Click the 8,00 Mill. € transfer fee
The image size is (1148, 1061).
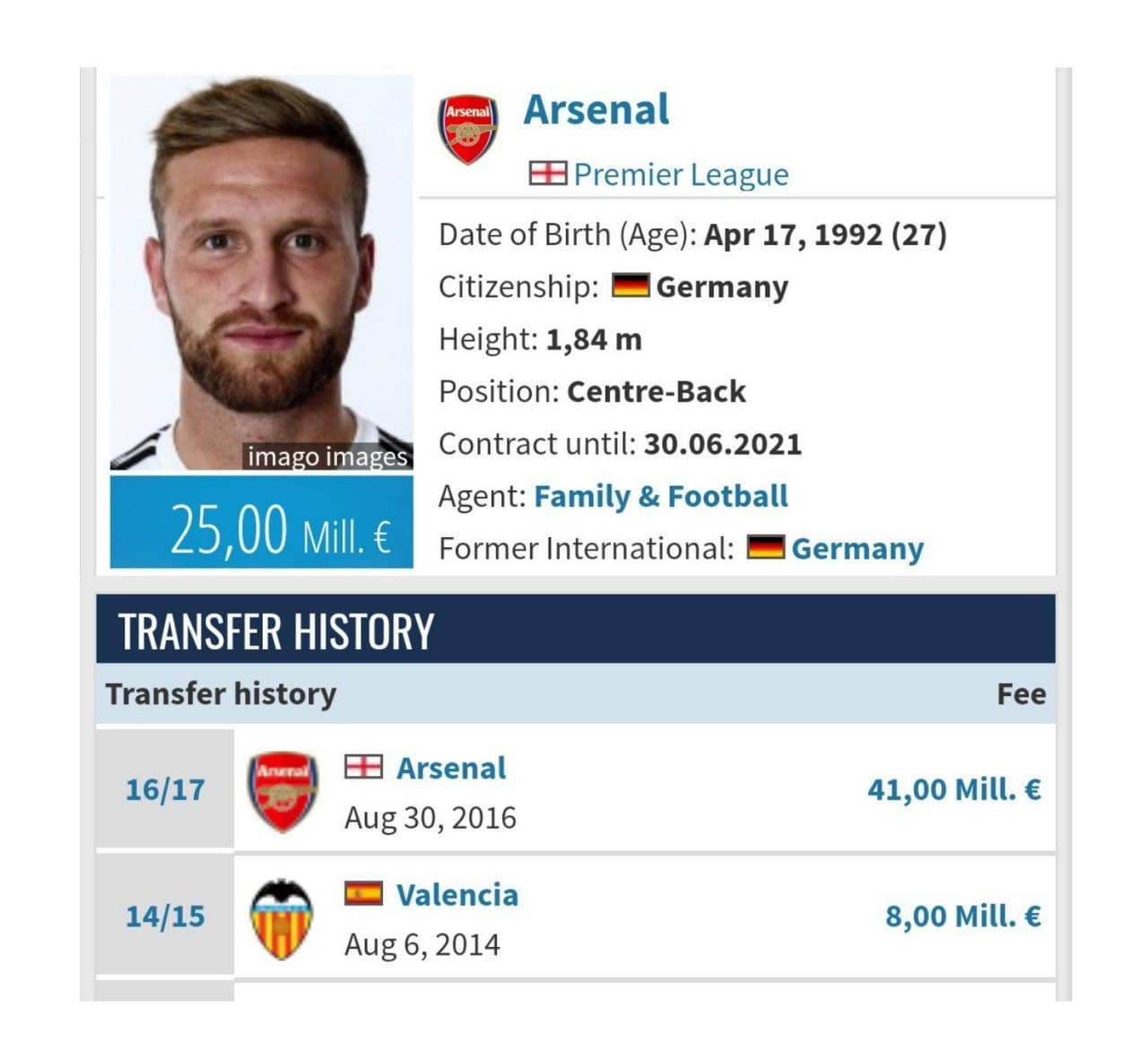[x=963, y=916]
